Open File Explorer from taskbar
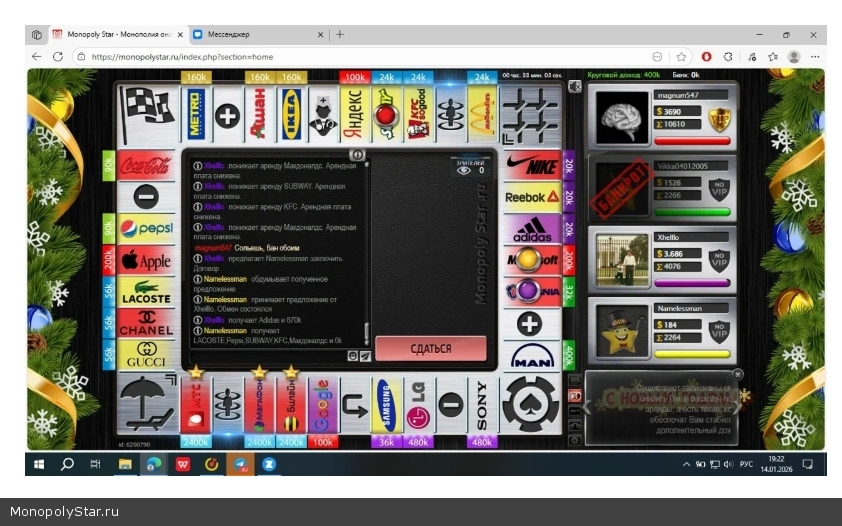The width and height of the screenshot is (842, 526). pos(125,464)
